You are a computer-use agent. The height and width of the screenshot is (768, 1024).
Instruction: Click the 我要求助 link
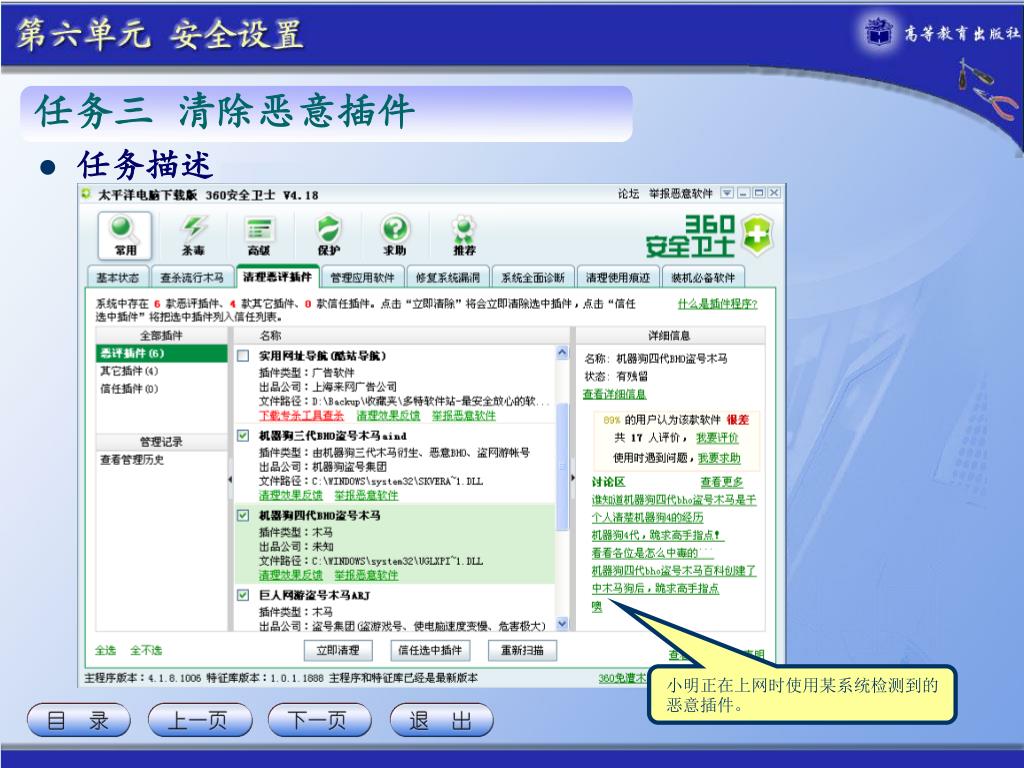point(719,458)
